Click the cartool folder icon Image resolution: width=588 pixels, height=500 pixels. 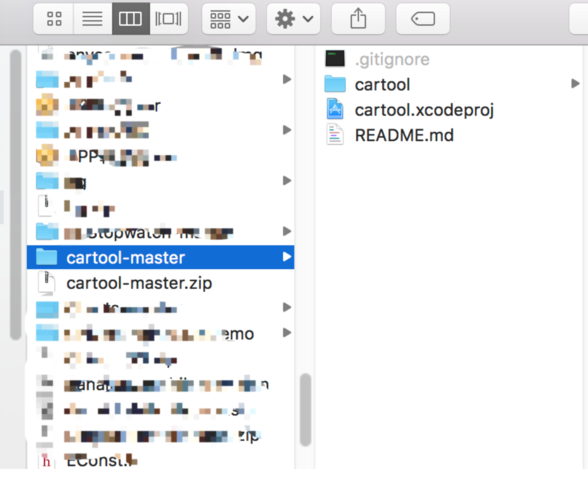pos(335,84)
